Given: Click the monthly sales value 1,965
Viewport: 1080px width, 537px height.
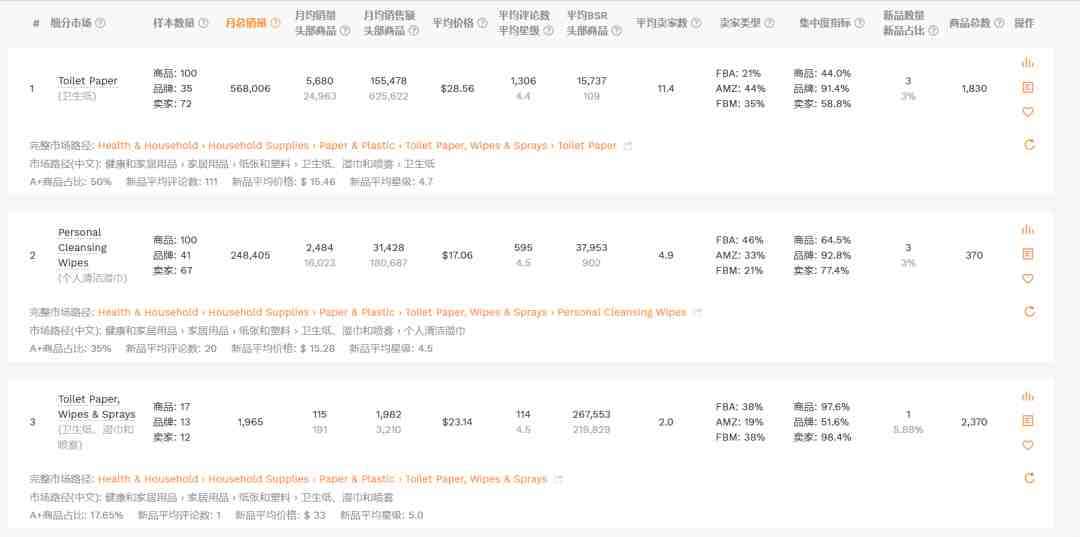Looking at the screenshot, I should pos(250,421).
